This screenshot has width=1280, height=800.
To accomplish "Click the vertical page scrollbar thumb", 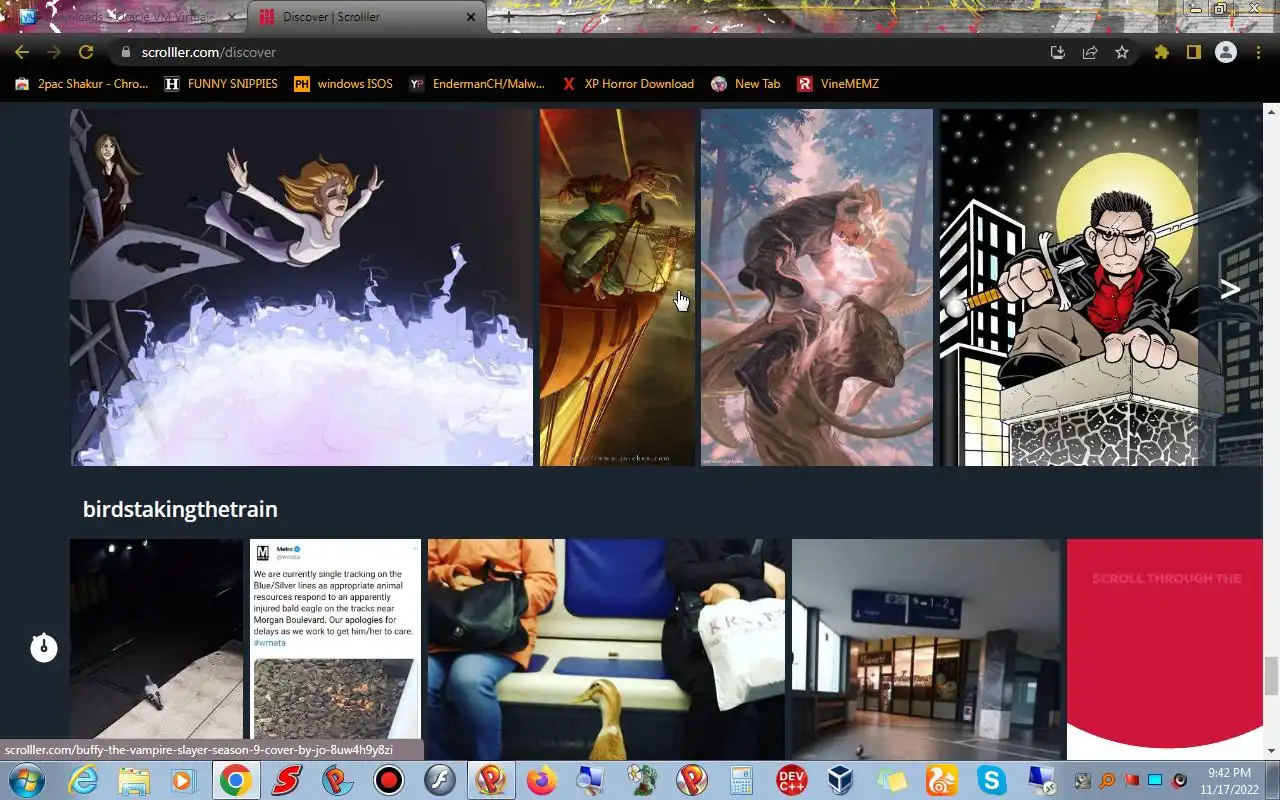I will 1271,676.
